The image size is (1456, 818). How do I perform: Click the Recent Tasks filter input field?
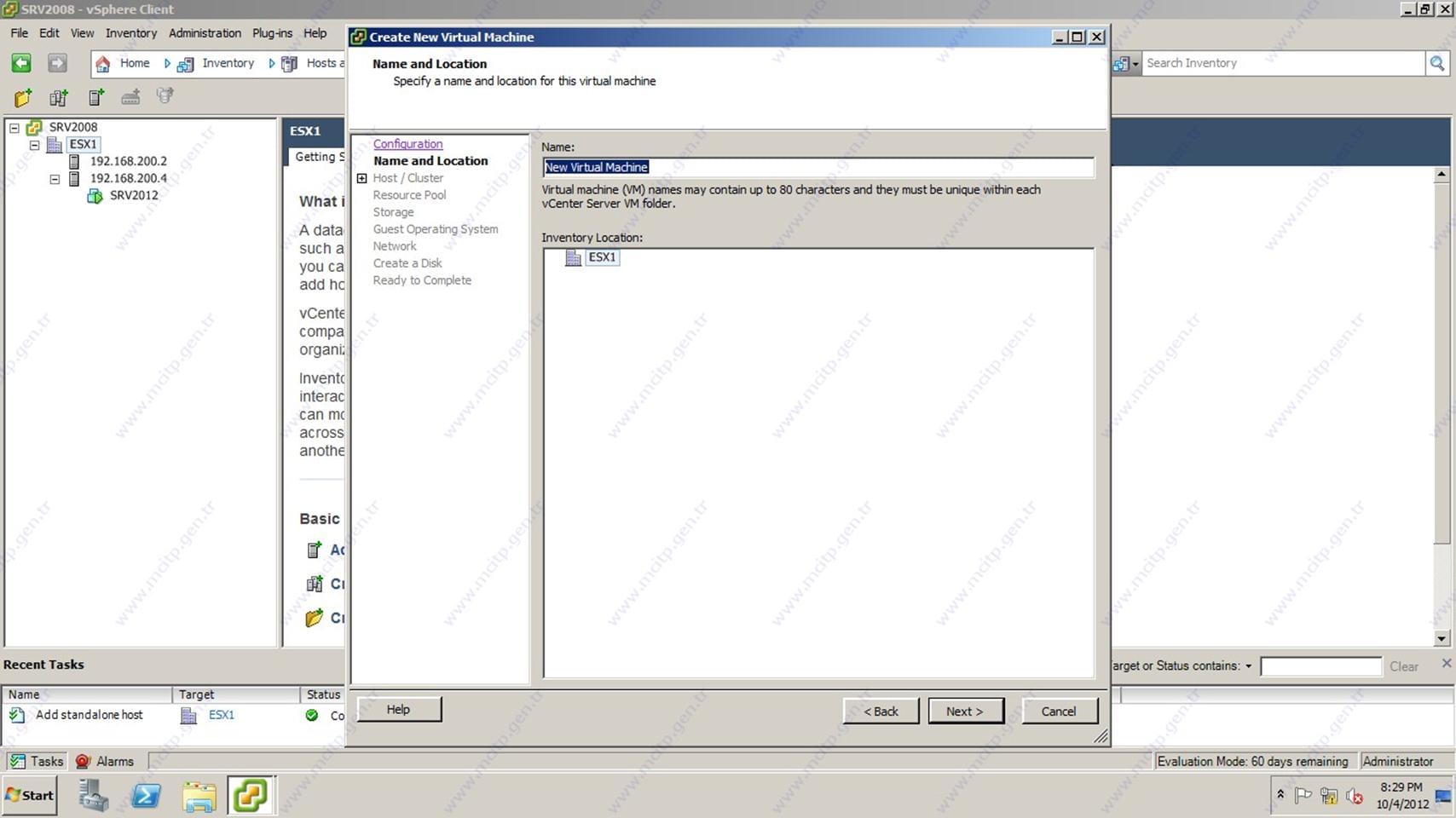tap(1320, 666)
